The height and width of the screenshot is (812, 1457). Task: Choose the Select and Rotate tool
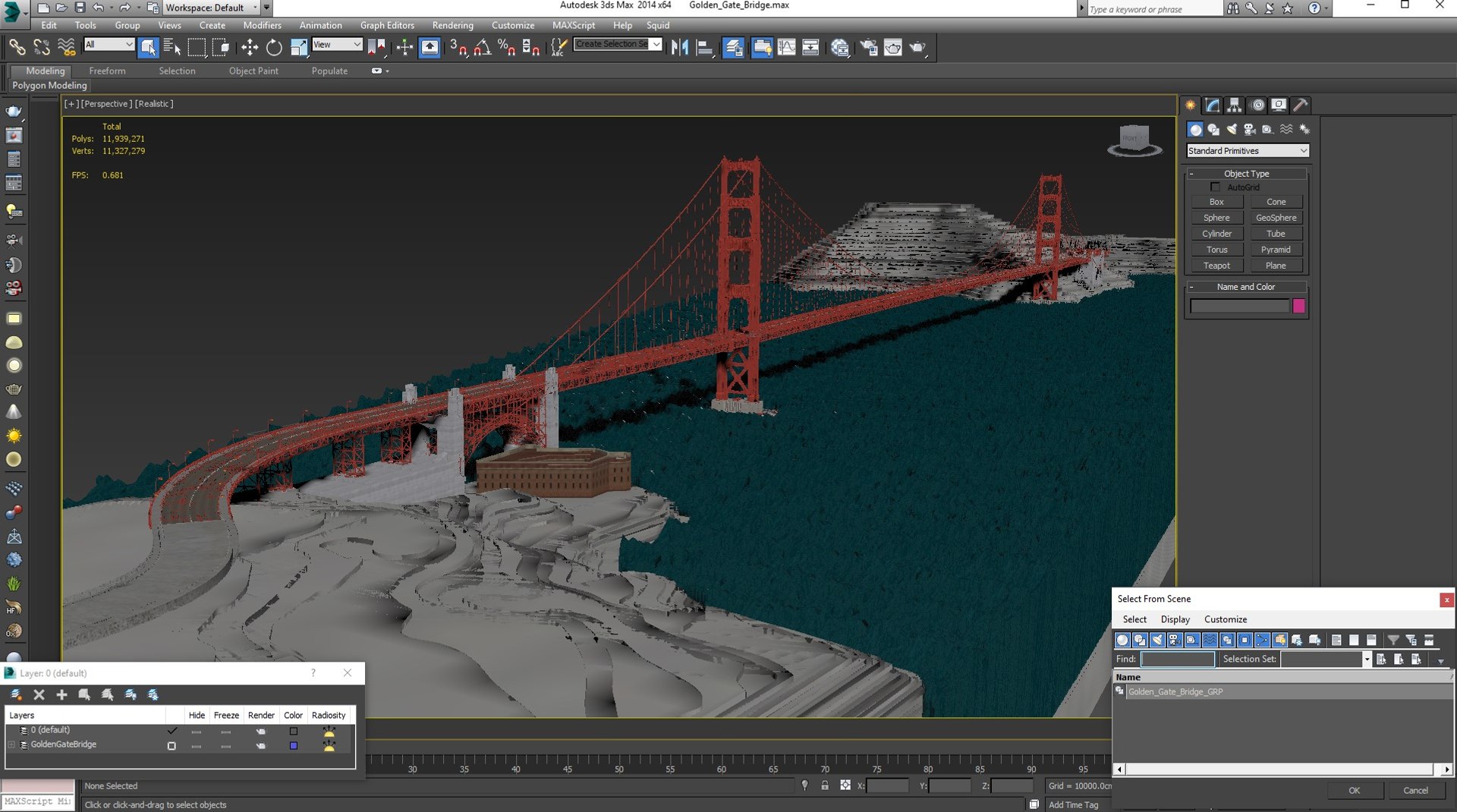coord(274,47)
